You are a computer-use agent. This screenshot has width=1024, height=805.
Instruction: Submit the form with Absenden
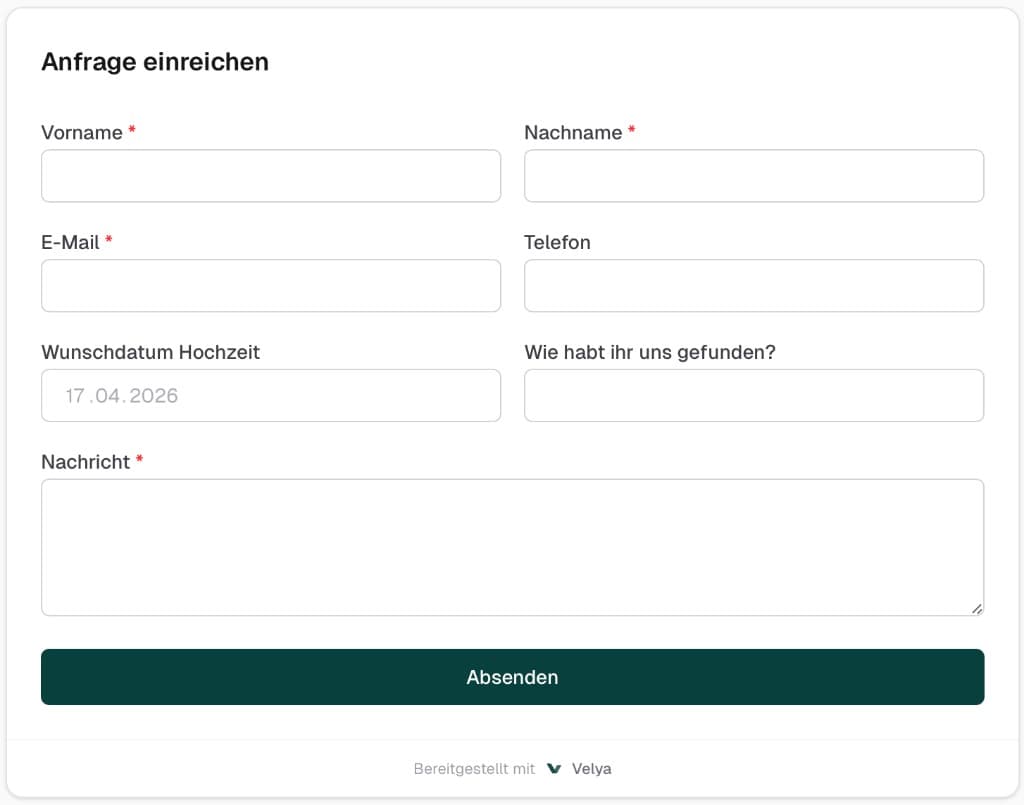[x=513, y=677]
